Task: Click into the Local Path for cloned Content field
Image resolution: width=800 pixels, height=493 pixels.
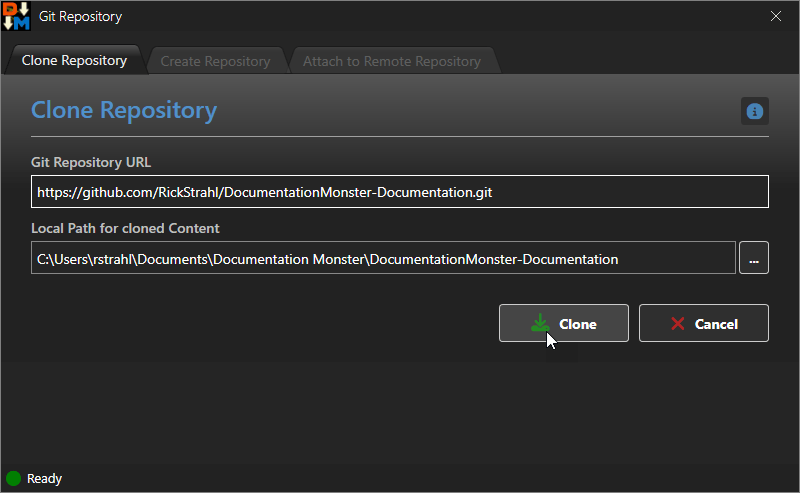Action: point(383,258)
